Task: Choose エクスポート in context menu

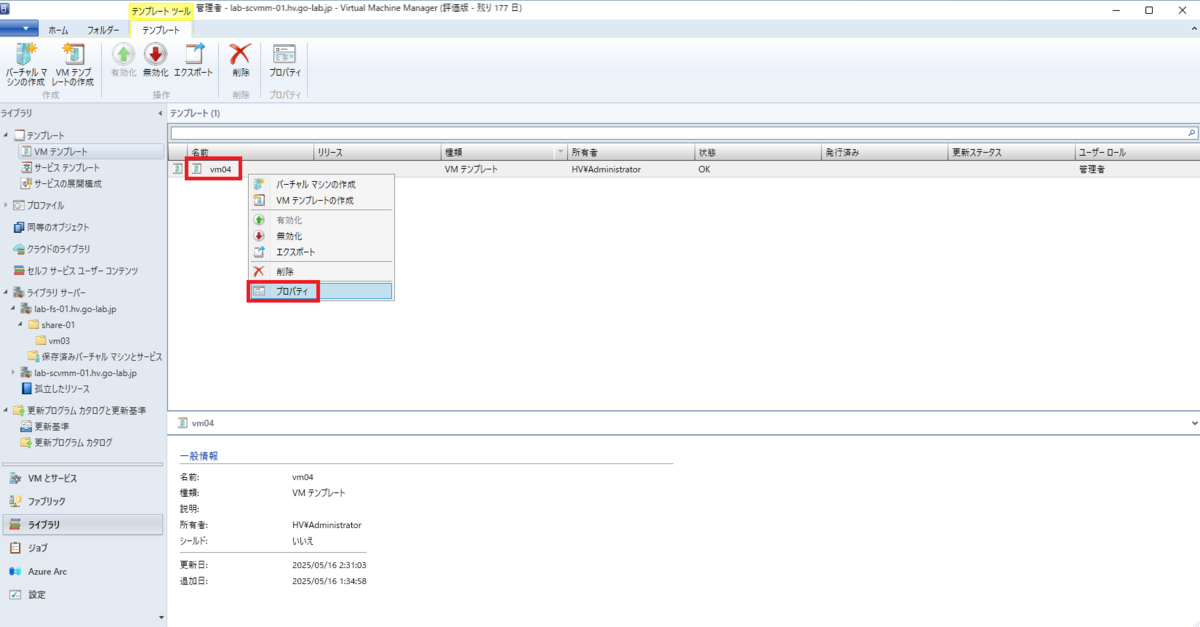Action: 321,252
